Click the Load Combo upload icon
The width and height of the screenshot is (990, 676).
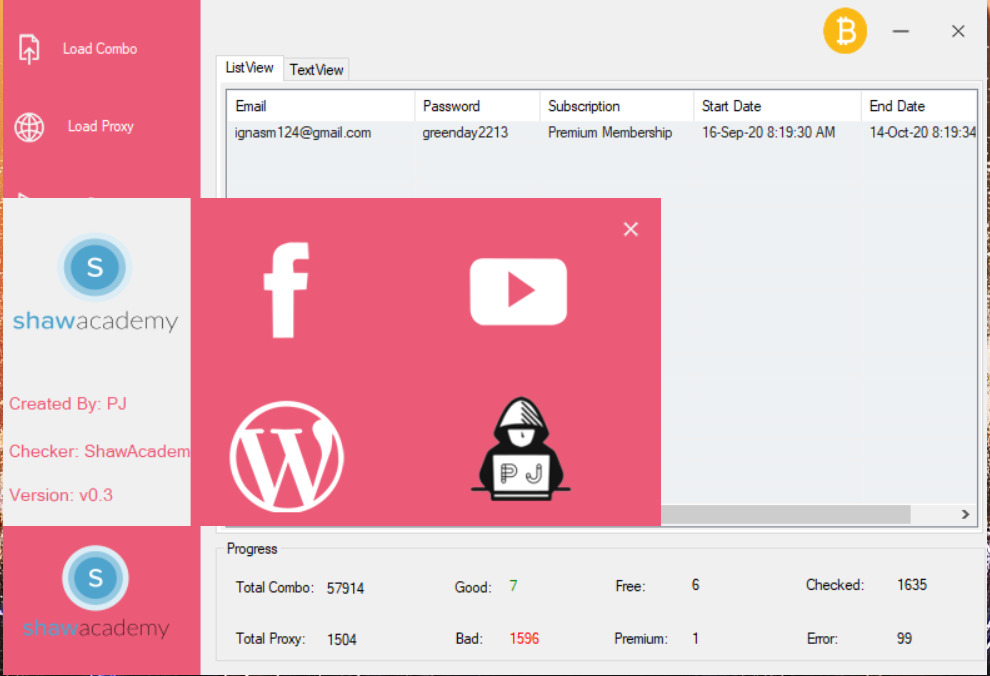coord(29,49)
